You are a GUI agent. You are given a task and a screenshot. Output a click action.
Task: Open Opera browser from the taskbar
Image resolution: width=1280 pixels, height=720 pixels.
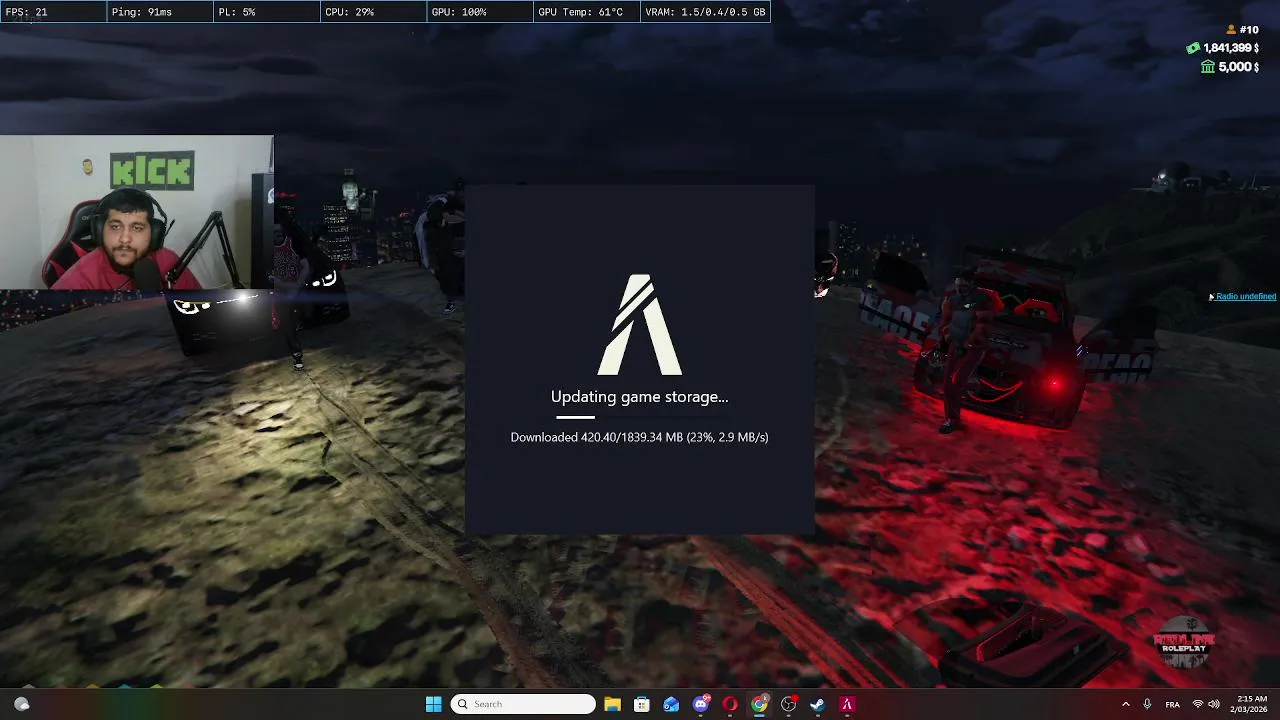point(730,704)
